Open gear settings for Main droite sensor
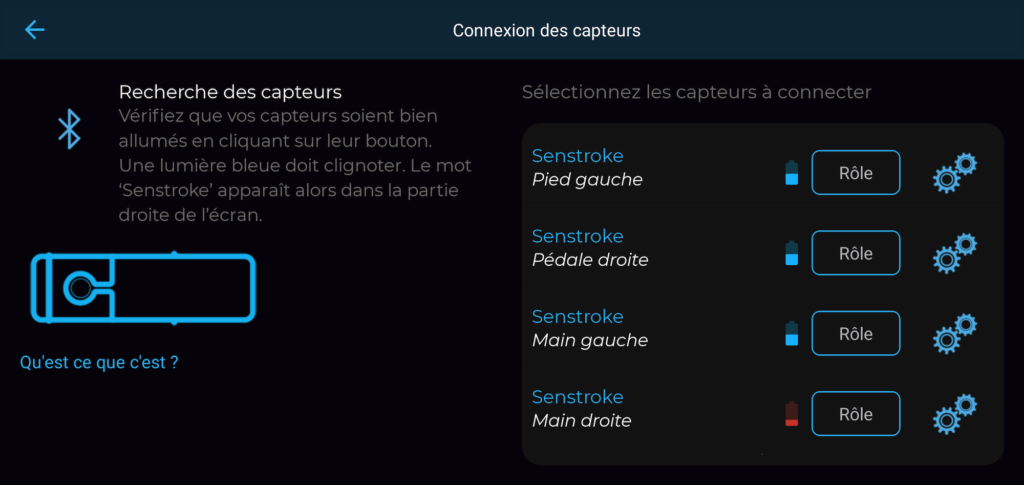The width and height of the screenshot is (1024, 485). tap(955, 413)
